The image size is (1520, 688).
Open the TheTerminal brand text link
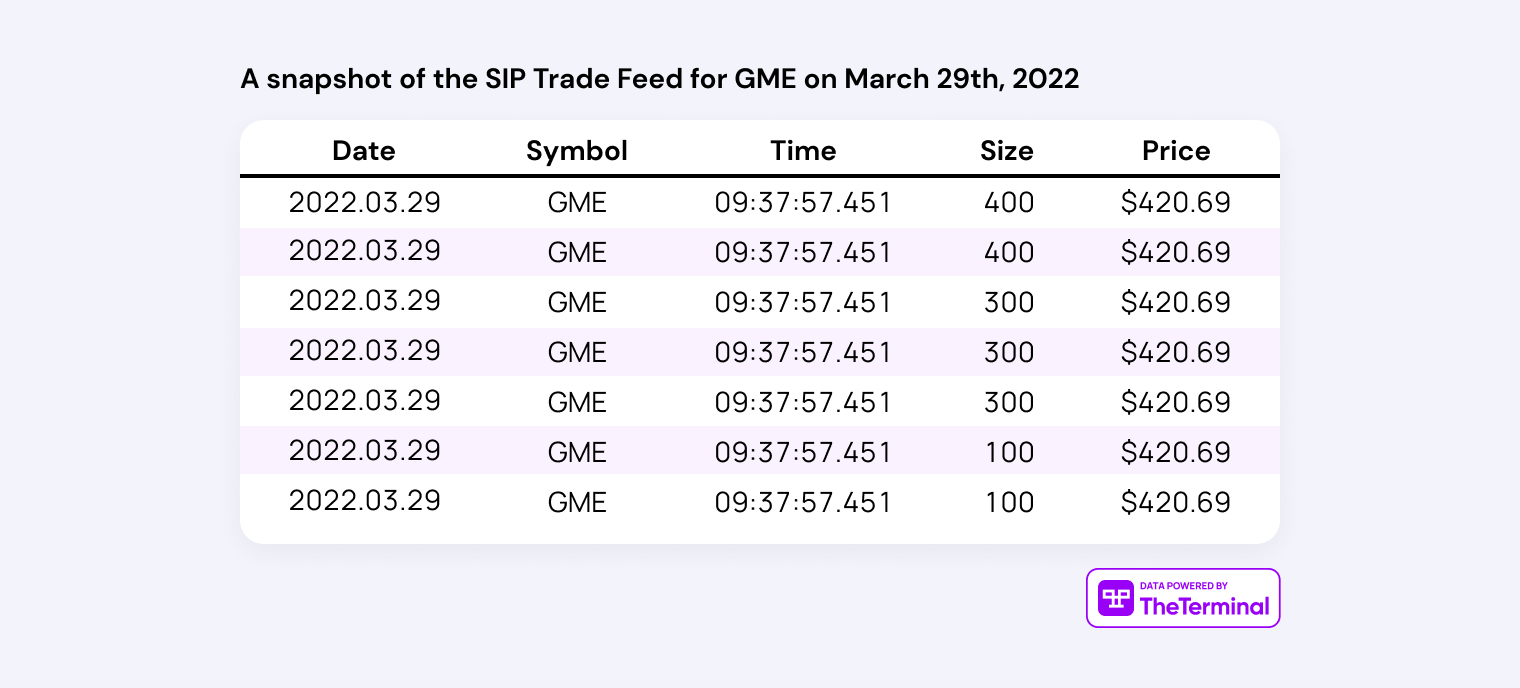click(x=1205, y=606)
